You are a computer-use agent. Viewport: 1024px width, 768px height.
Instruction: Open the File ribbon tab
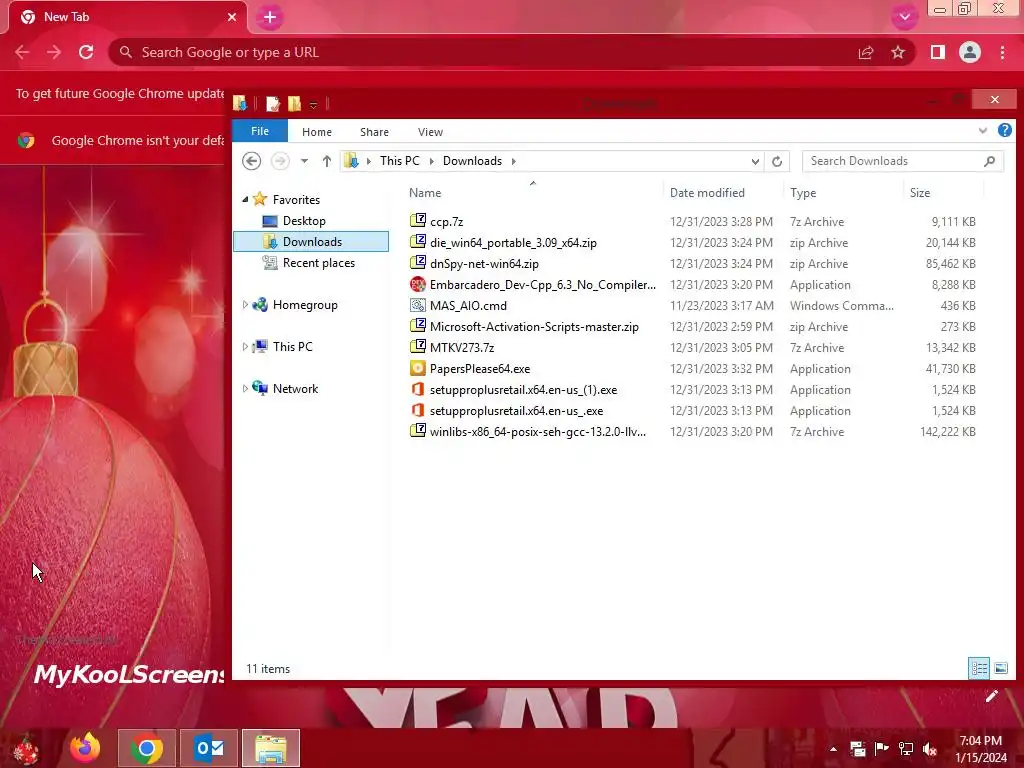(x=260, y=131)
